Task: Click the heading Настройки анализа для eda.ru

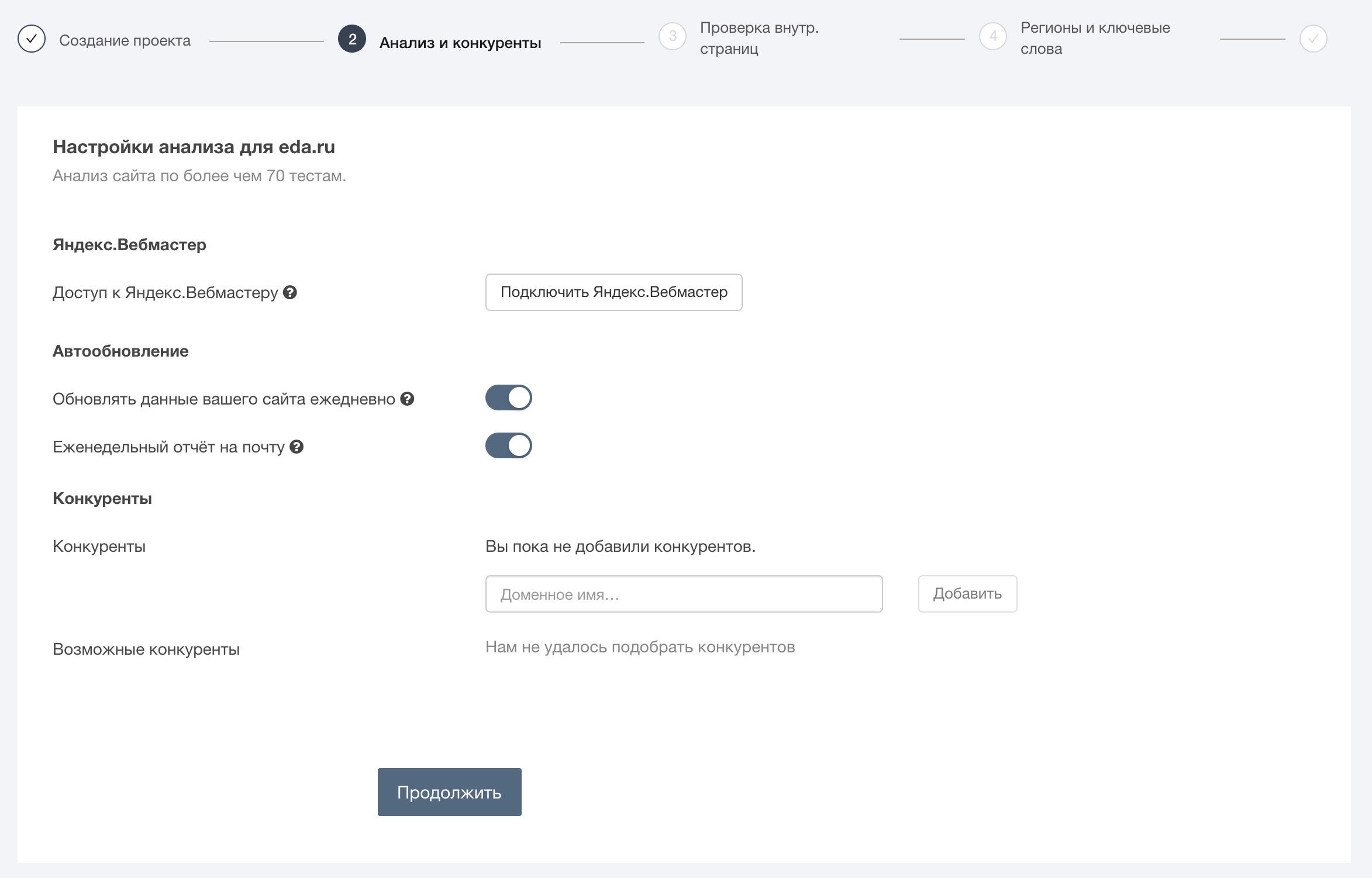Action: (x=195, y=147)
